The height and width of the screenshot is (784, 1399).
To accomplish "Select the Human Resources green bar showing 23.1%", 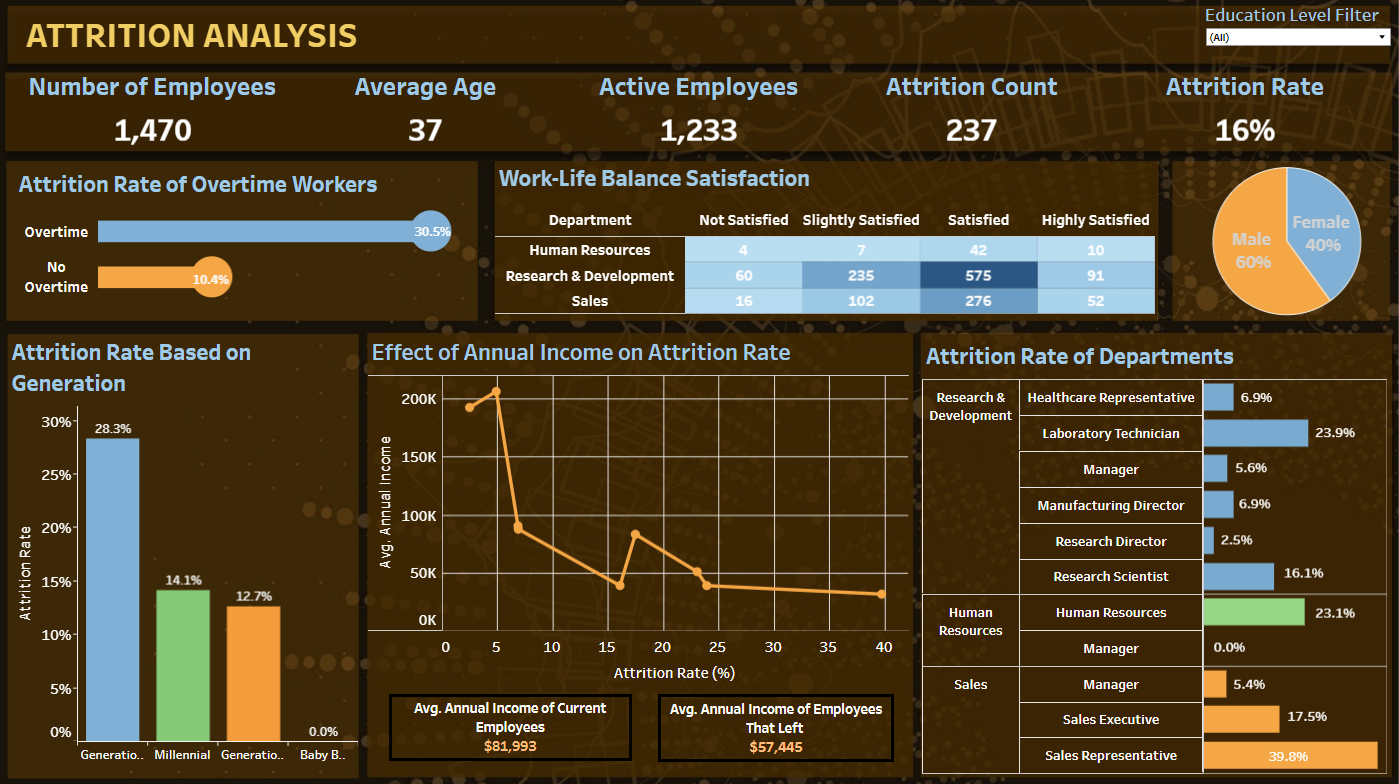I will pos(1255,612).
